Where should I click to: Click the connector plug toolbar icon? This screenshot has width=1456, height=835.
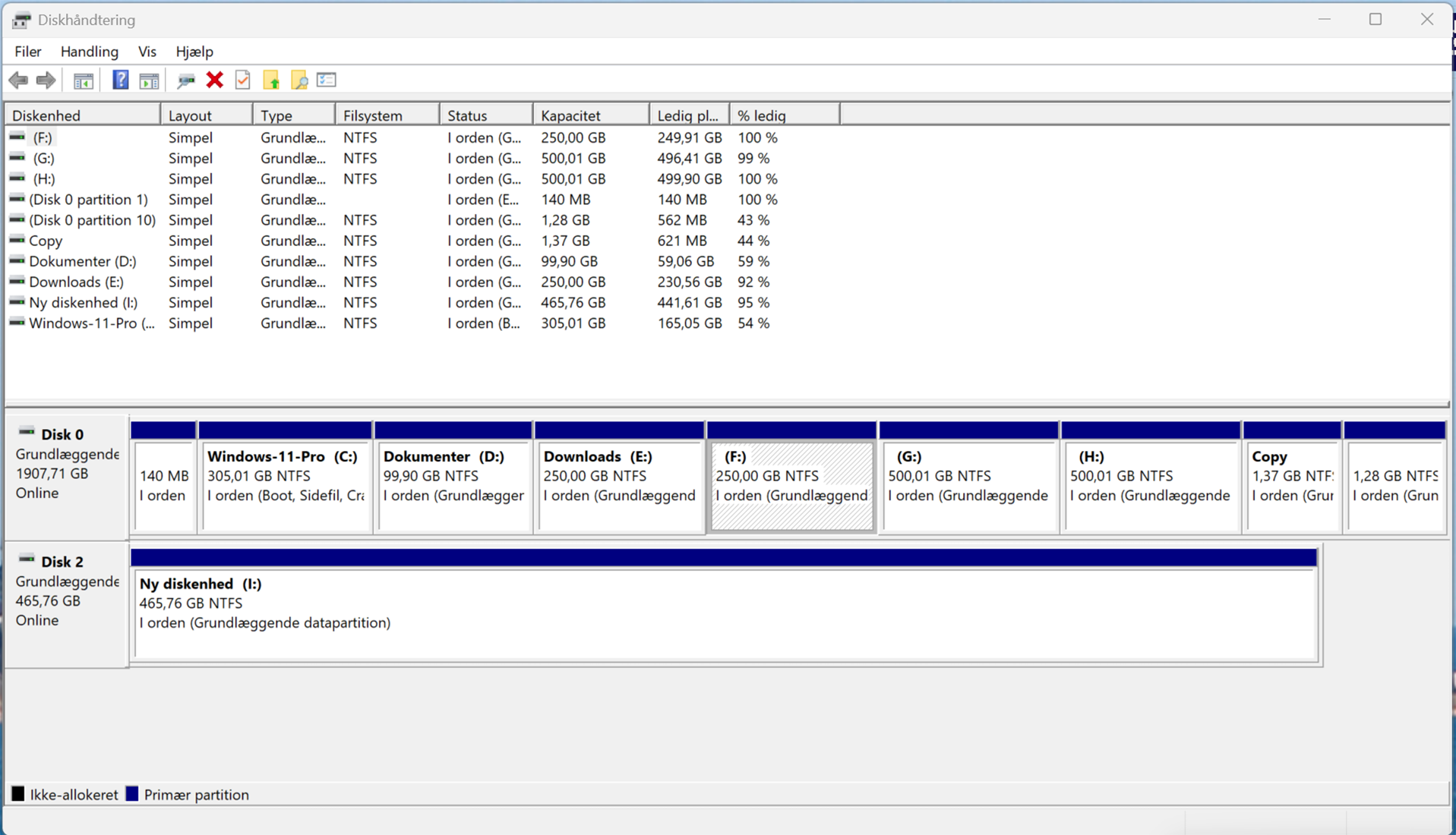(x=186, y=80)
